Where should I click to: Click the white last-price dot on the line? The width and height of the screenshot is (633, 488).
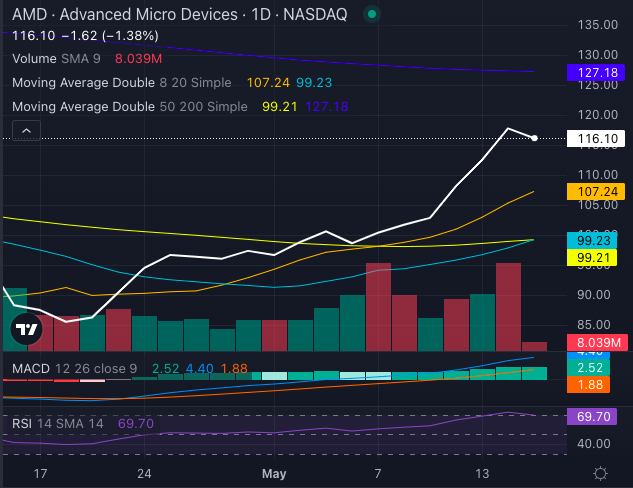click(534, 138)
